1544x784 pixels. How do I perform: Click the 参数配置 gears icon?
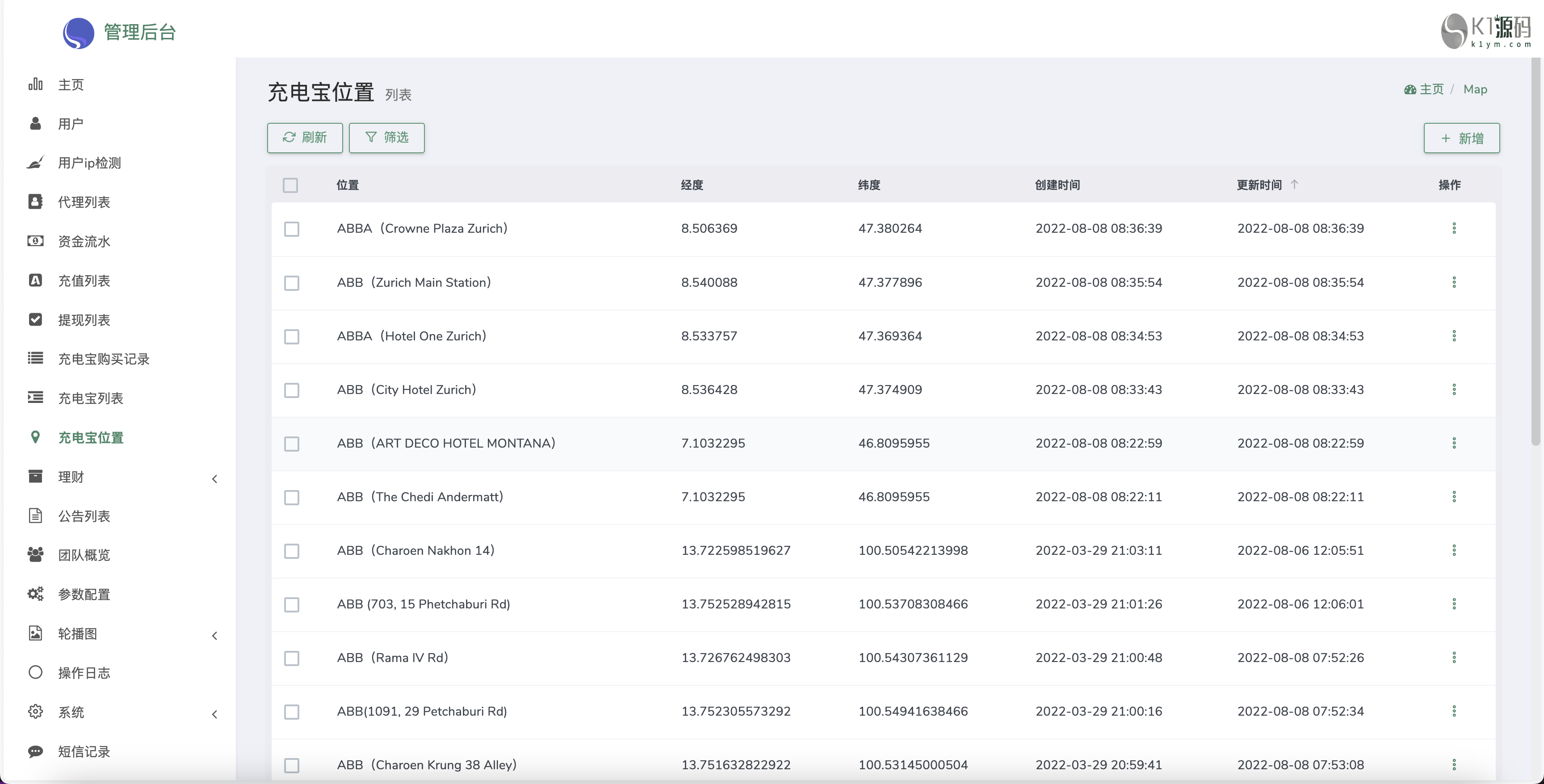(x=35, y=594)
